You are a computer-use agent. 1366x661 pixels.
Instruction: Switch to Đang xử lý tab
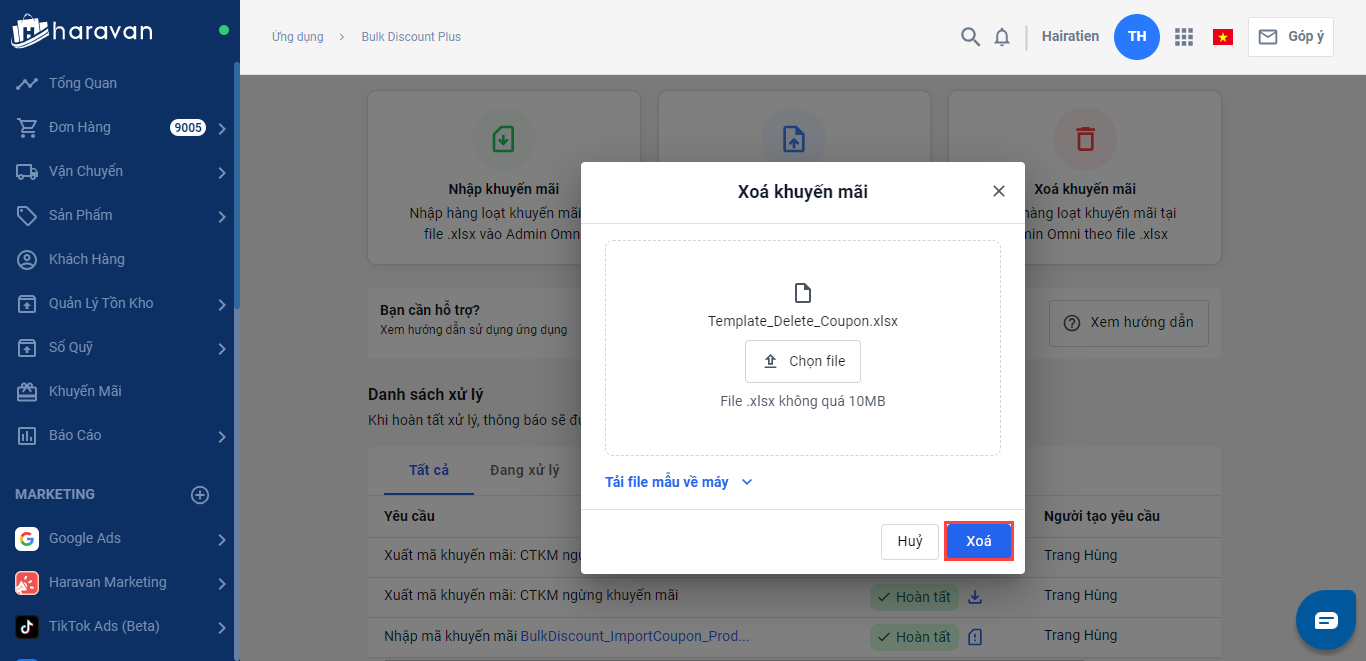[x=525, y=470]
